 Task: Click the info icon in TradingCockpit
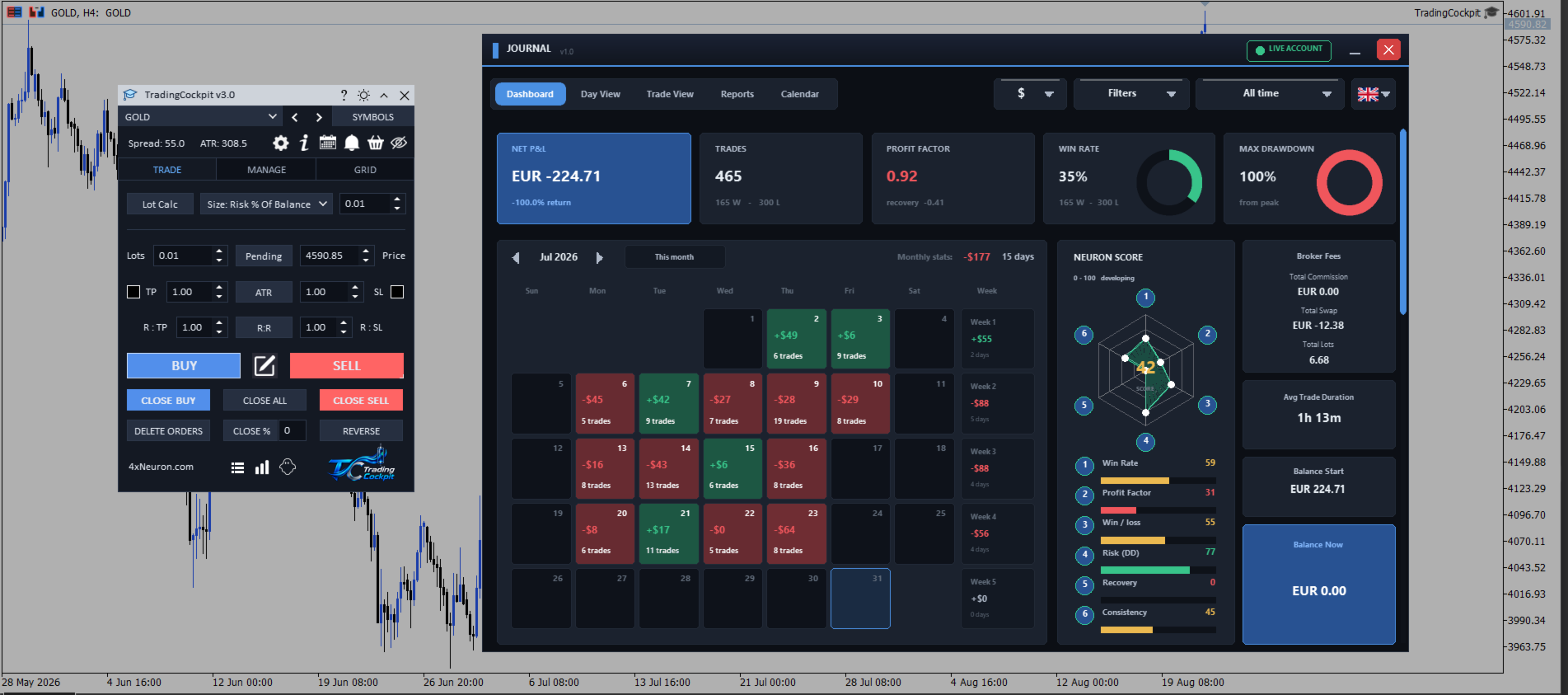pos(304,143)
